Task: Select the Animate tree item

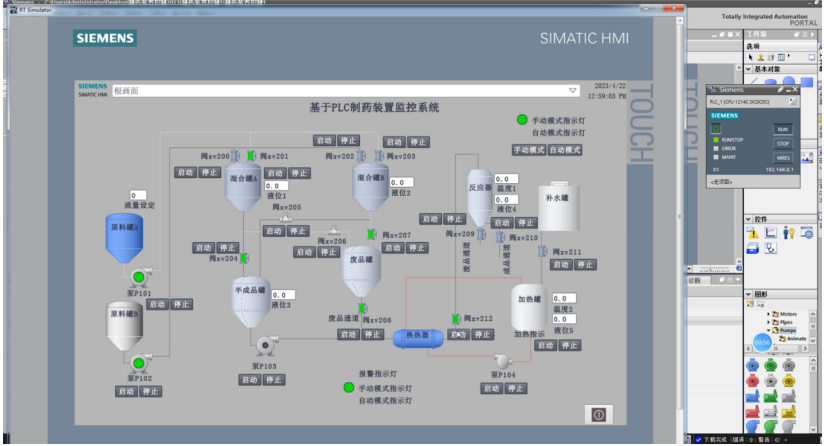Action: [x=792, y=338]
